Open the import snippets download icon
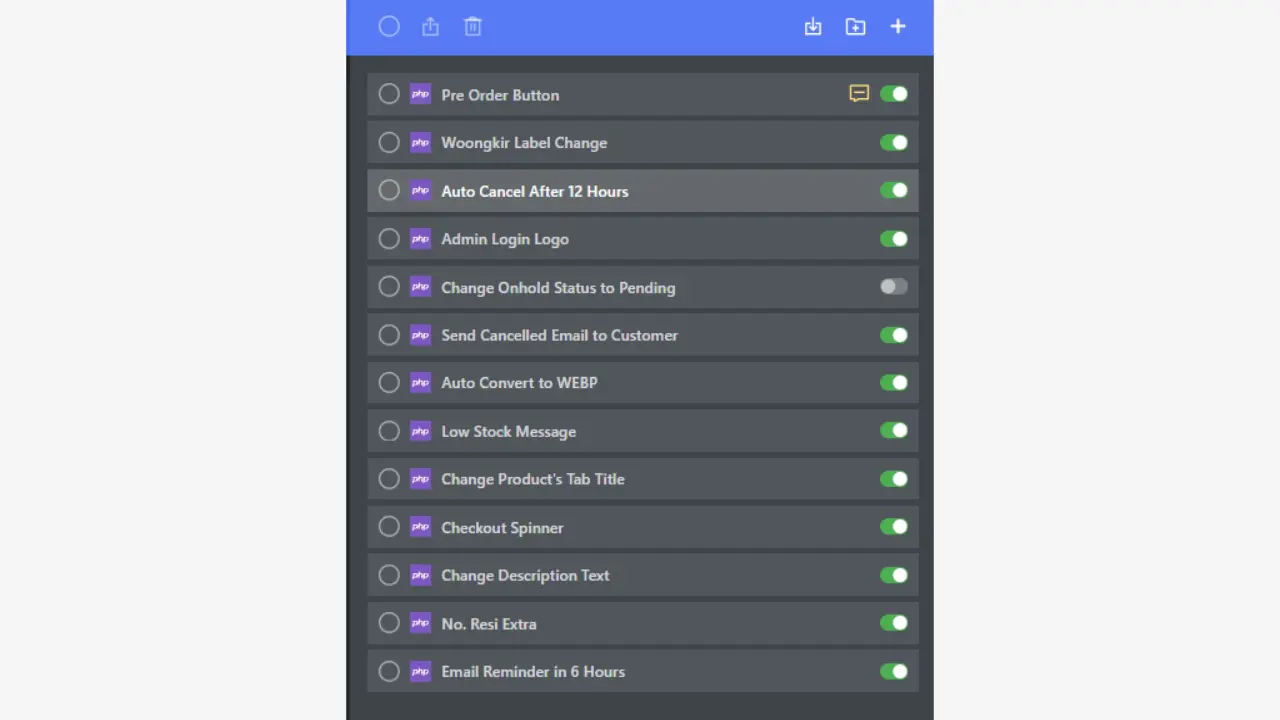The image size is (1280, 720). click(813, 26)
